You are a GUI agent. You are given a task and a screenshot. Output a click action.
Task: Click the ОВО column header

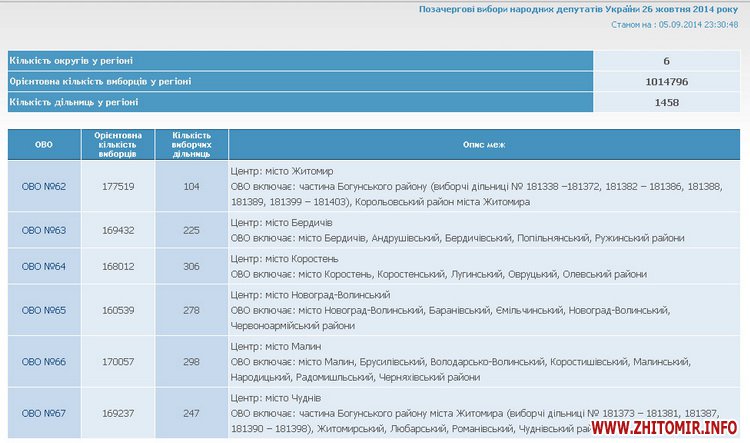point(44,145)
